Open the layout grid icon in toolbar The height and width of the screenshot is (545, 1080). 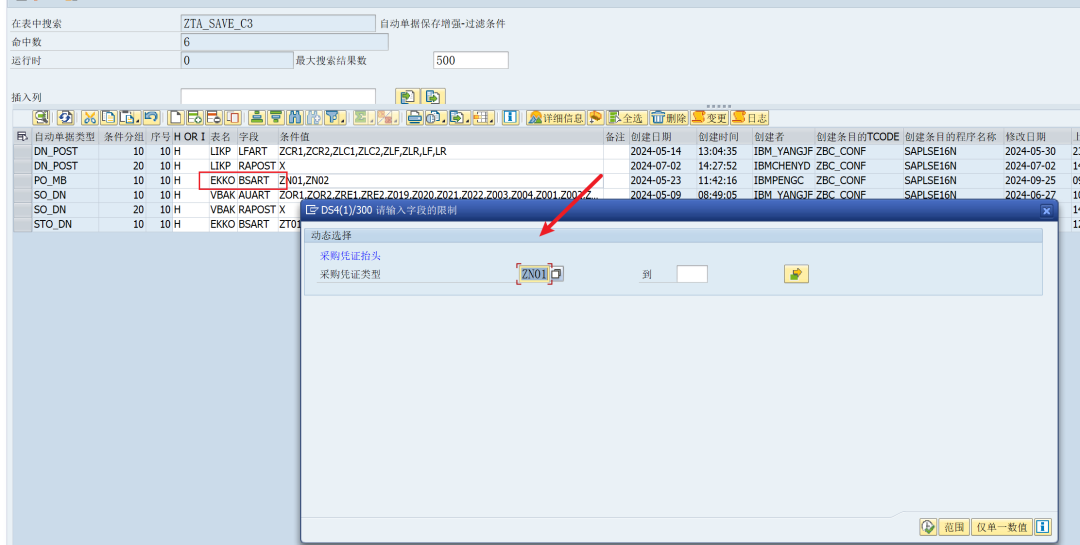(x=484, y=118)
